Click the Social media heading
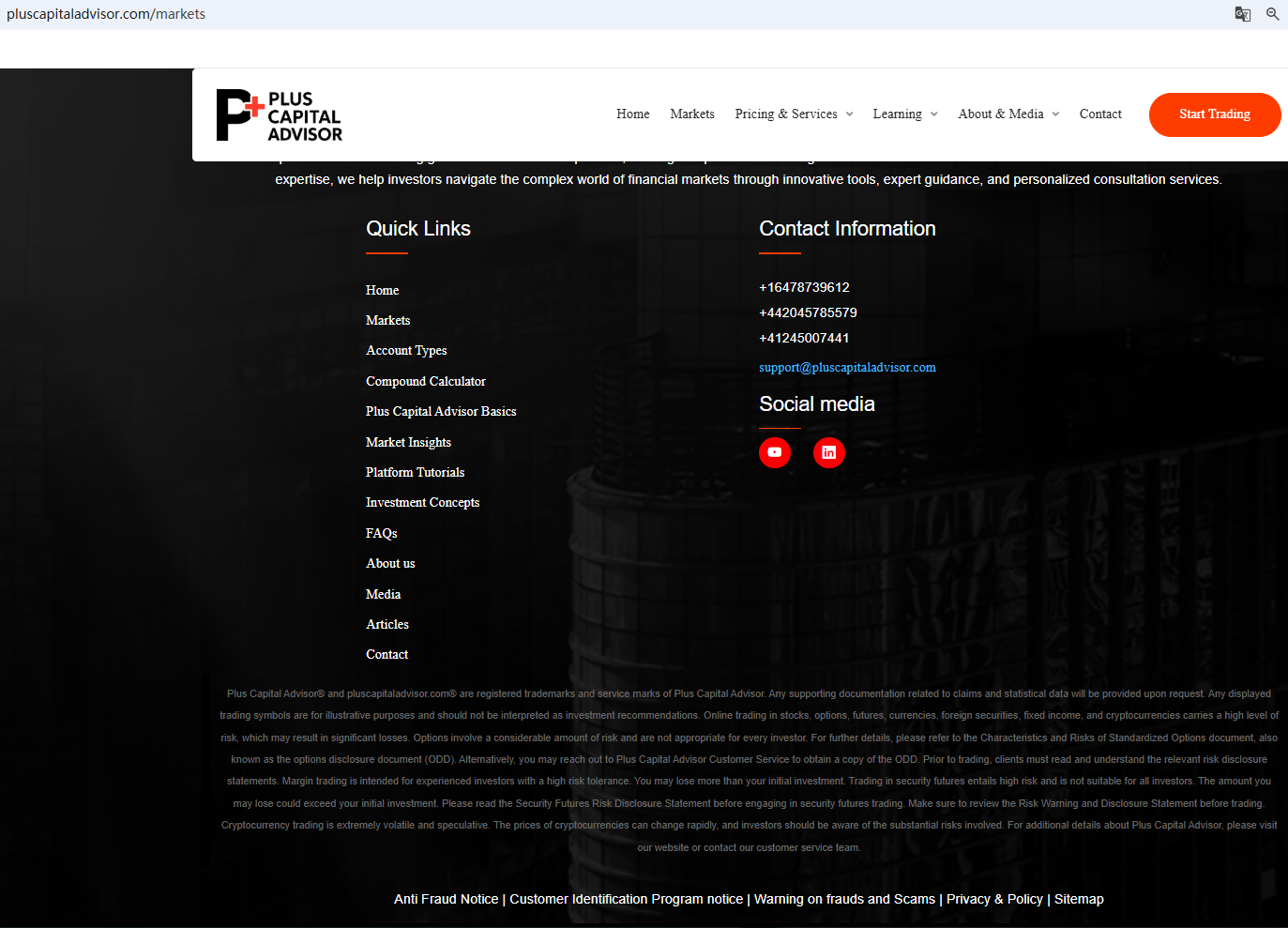Image resolution: width=1288 pixels, height=928 pixels. 817,404
